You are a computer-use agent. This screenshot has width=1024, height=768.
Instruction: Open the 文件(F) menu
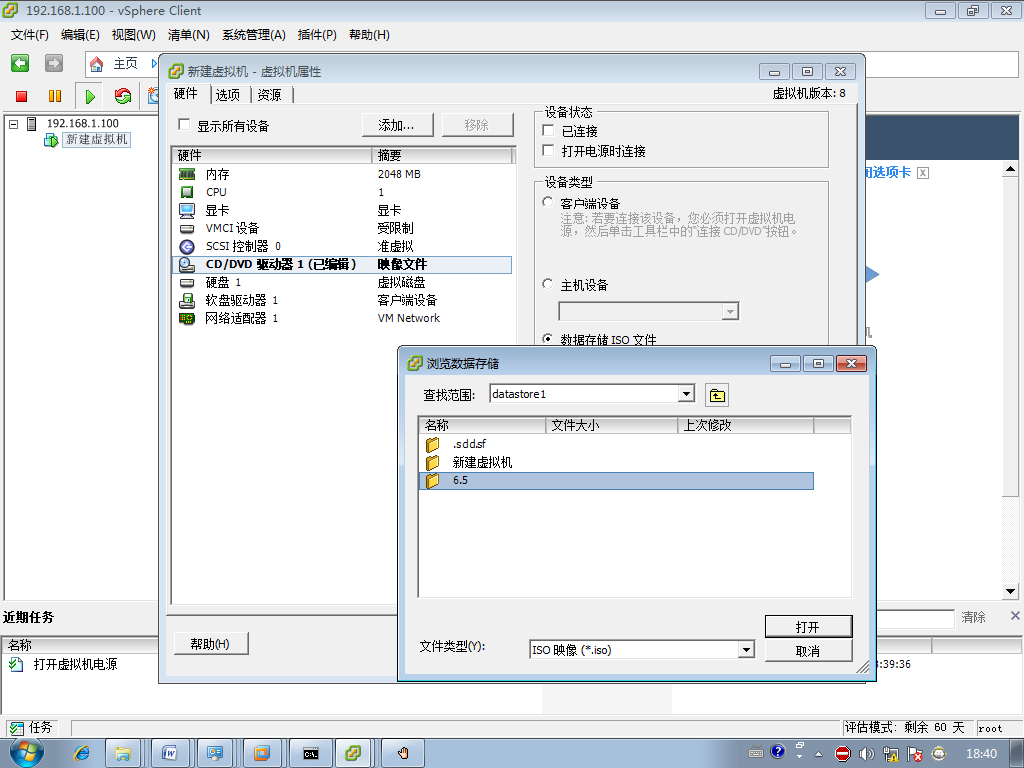click(30, 35)
